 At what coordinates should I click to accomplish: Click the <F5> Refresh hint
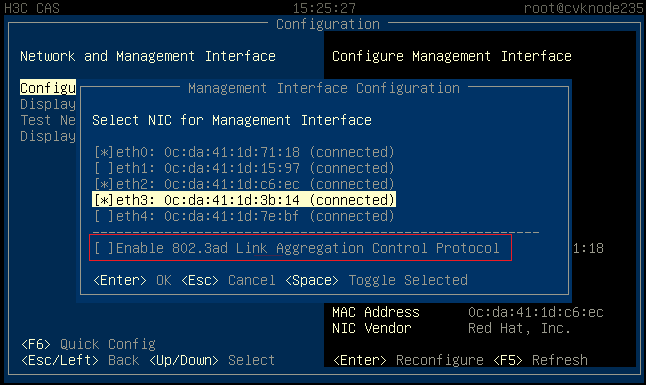(x=541, y=360)
